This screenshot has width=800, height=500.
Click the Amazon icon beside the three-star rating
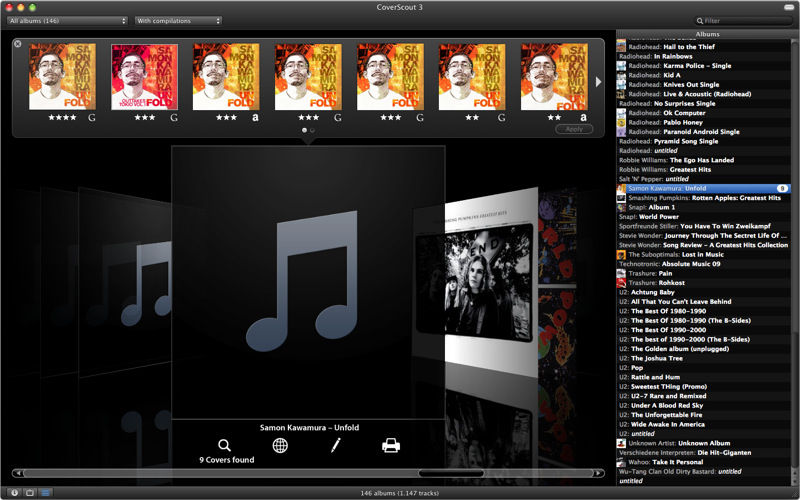(256, 118)
